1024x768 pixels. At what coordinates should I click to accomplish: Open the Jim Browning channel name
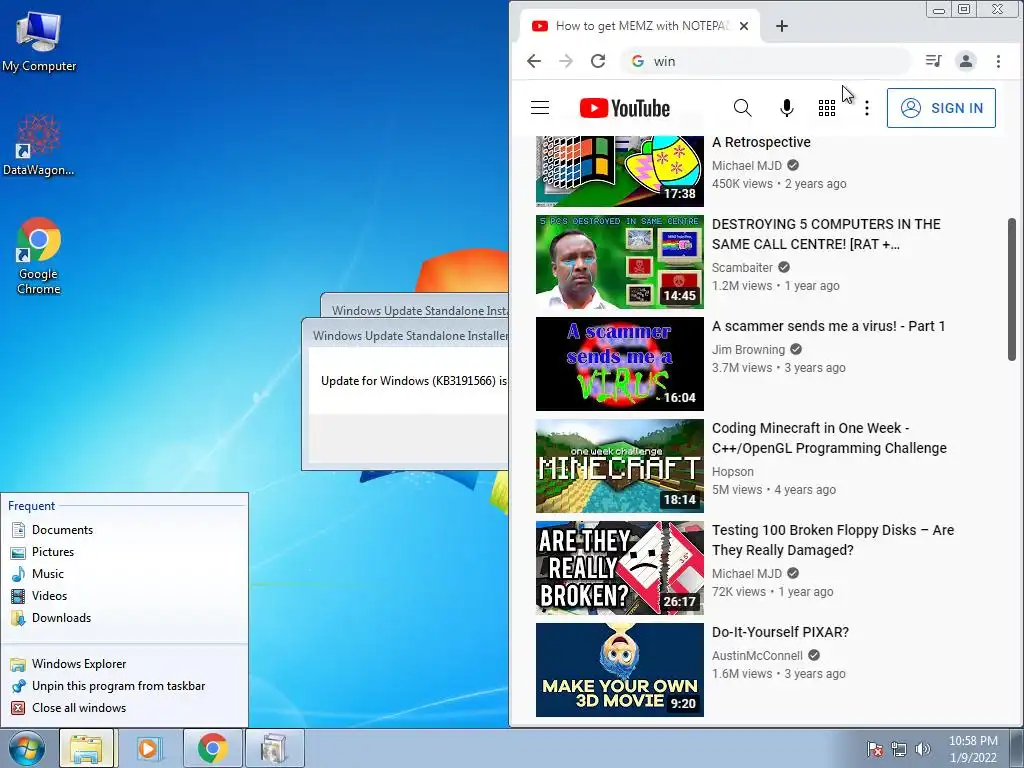[748, 349]
